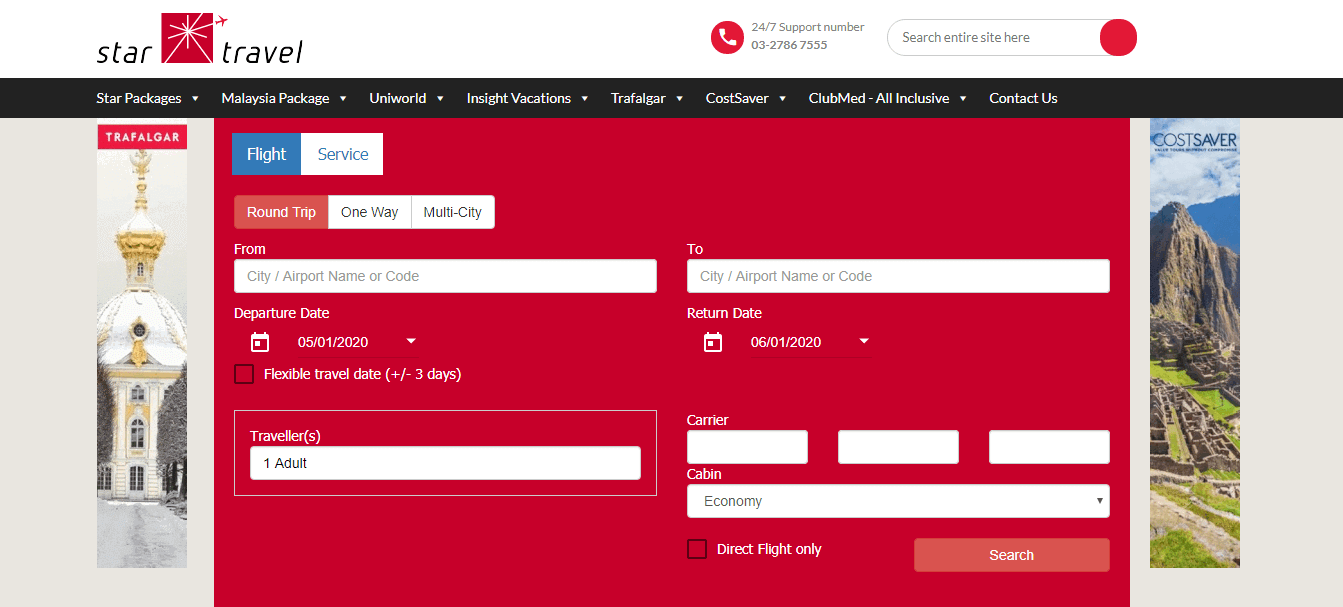Click the third Carrier input box

click(x=1049, y=447)
